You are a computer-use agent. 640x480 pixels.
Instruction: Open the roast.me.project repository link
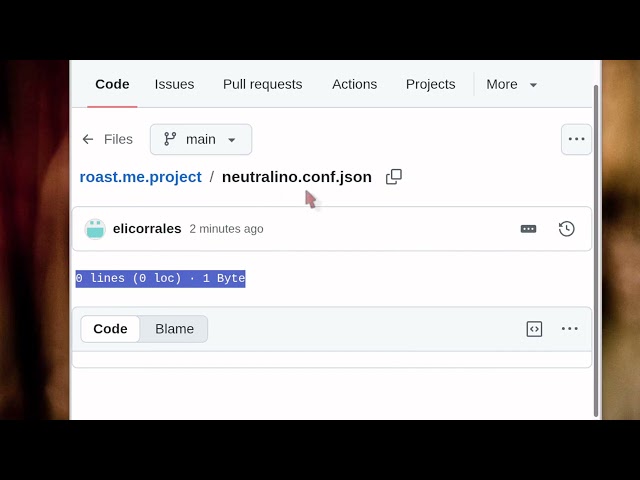(x=140, y=177)
